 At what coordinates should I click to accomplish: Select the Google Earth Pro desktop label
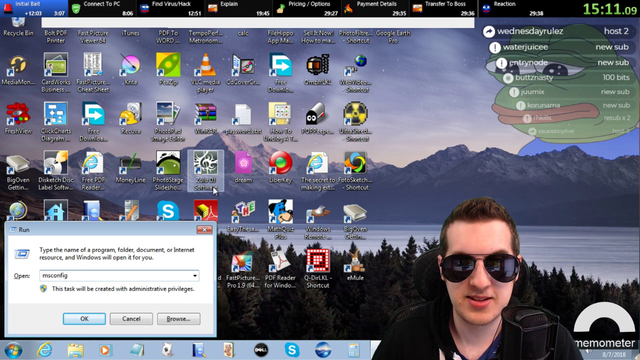coord(393,37)
